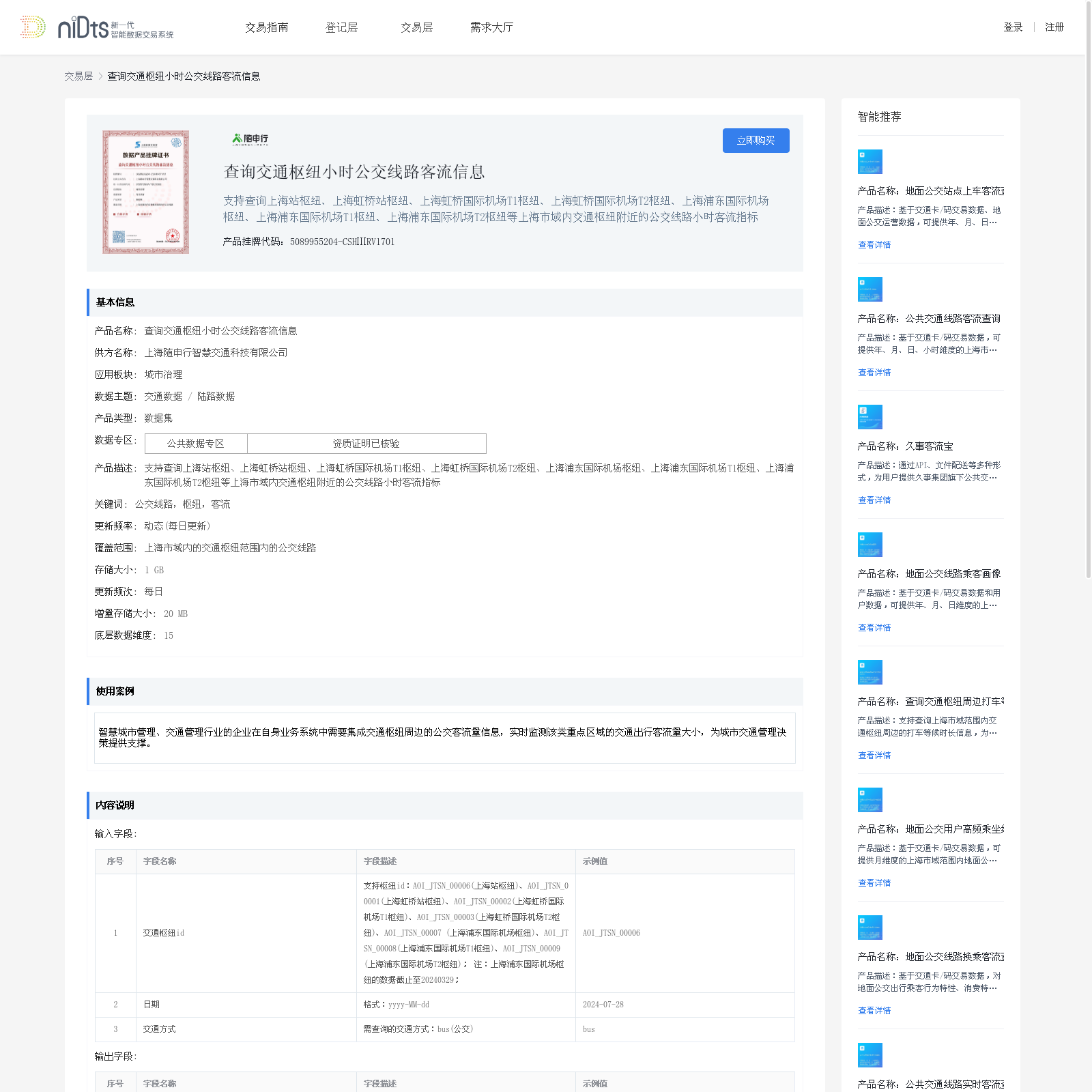Click the page vertical scrollbar
1092x1092 pixels.
tap(1089, 289)
